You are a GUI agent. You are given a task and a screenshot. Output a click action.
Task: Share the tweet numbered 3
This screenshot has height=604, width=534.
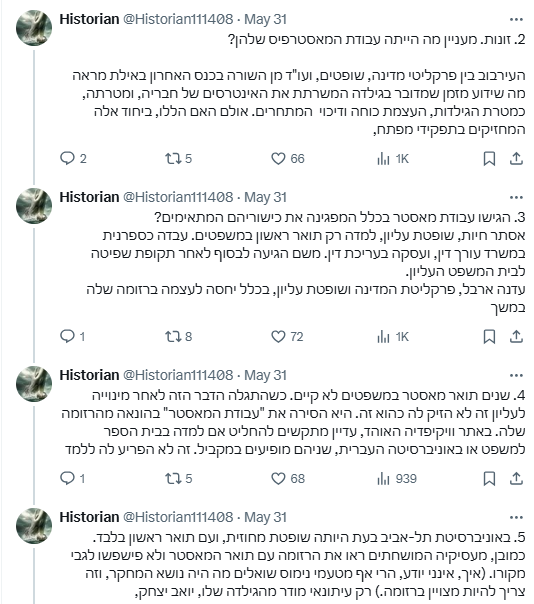[x=516, y=337]
